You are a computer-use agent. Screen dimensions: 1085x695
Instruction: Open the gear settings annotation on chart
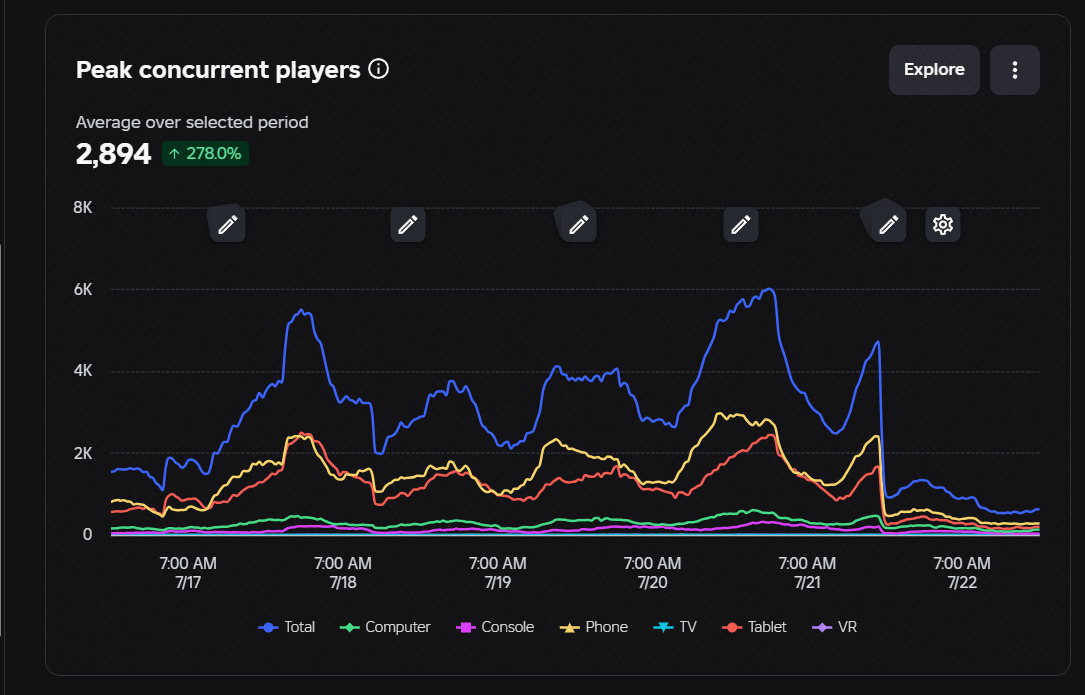click(x=942, y=224)
